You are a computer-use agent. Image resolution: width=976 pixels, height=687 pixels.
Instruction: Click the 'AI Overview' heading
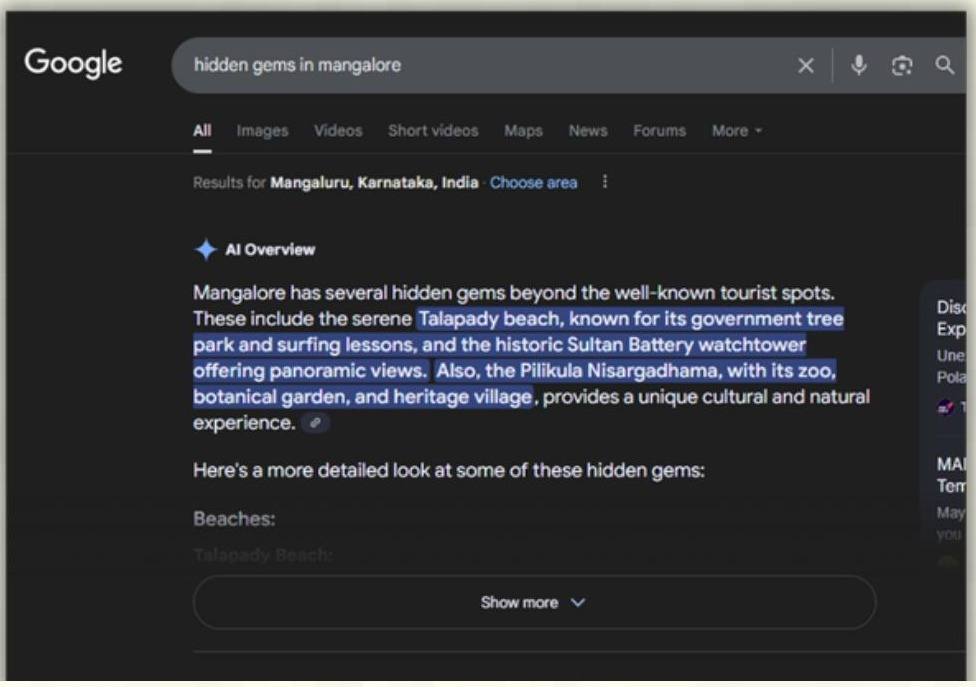(x=270, y=250)
